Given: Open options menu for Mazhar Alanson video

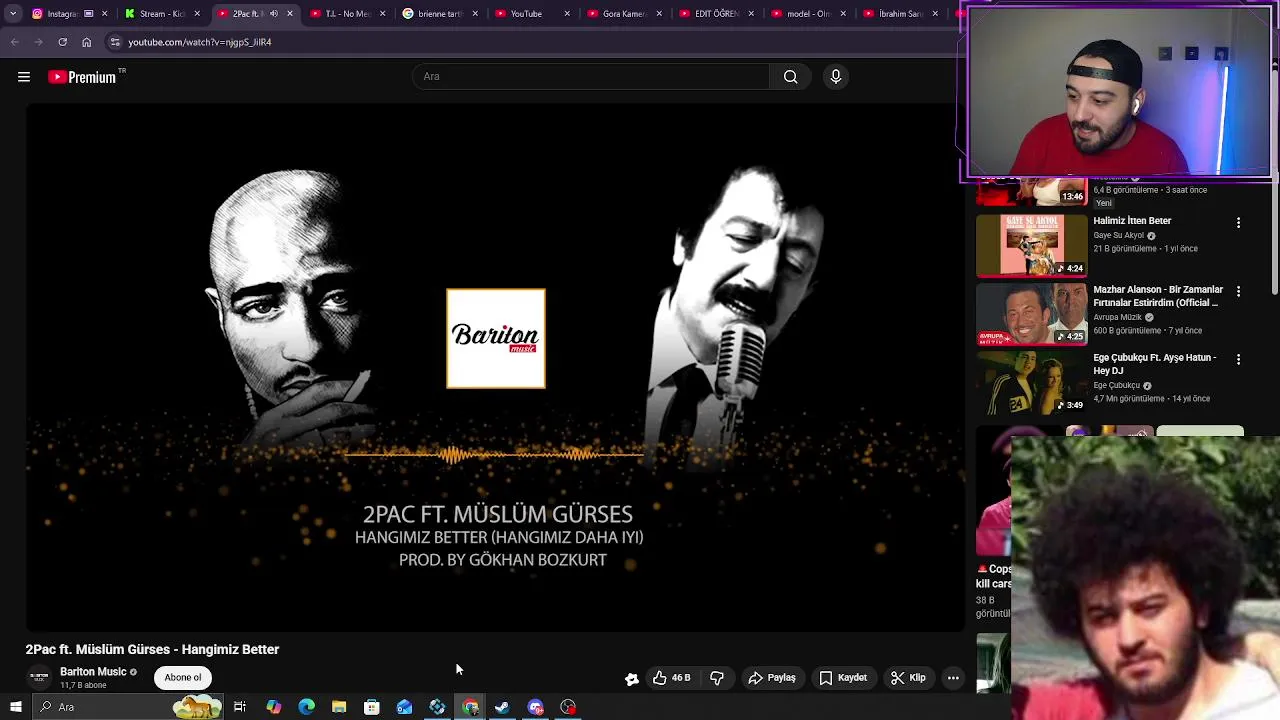Looking at the screenshot, I should click(1238, 291).
